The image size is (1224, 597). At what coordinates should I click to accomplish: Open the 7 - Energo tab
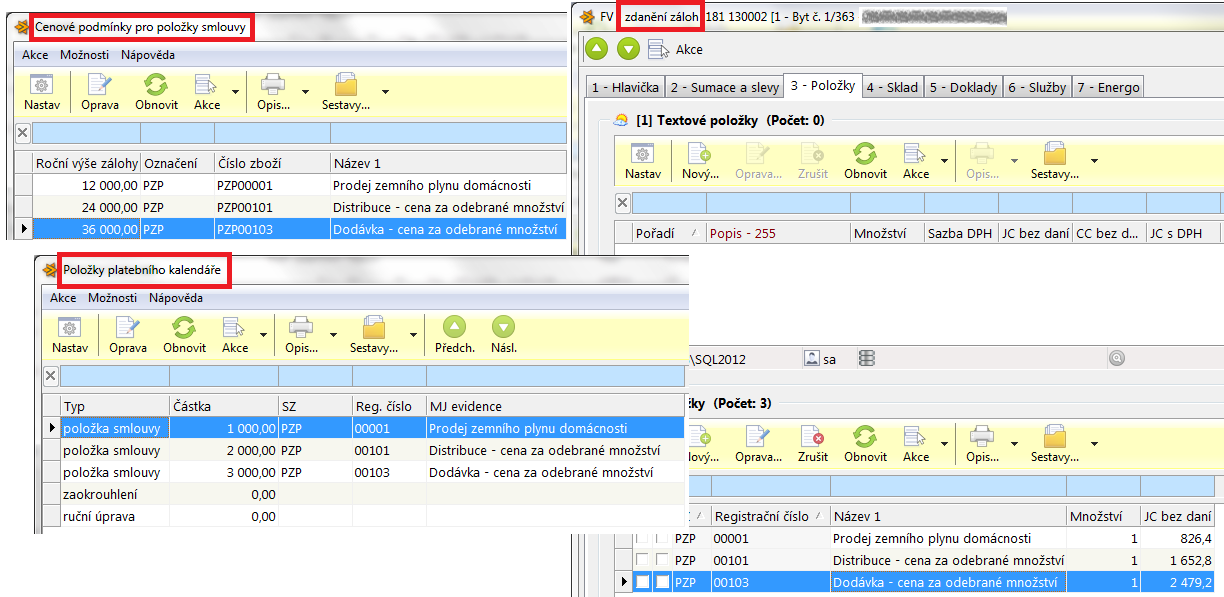tap(1108, 87)
